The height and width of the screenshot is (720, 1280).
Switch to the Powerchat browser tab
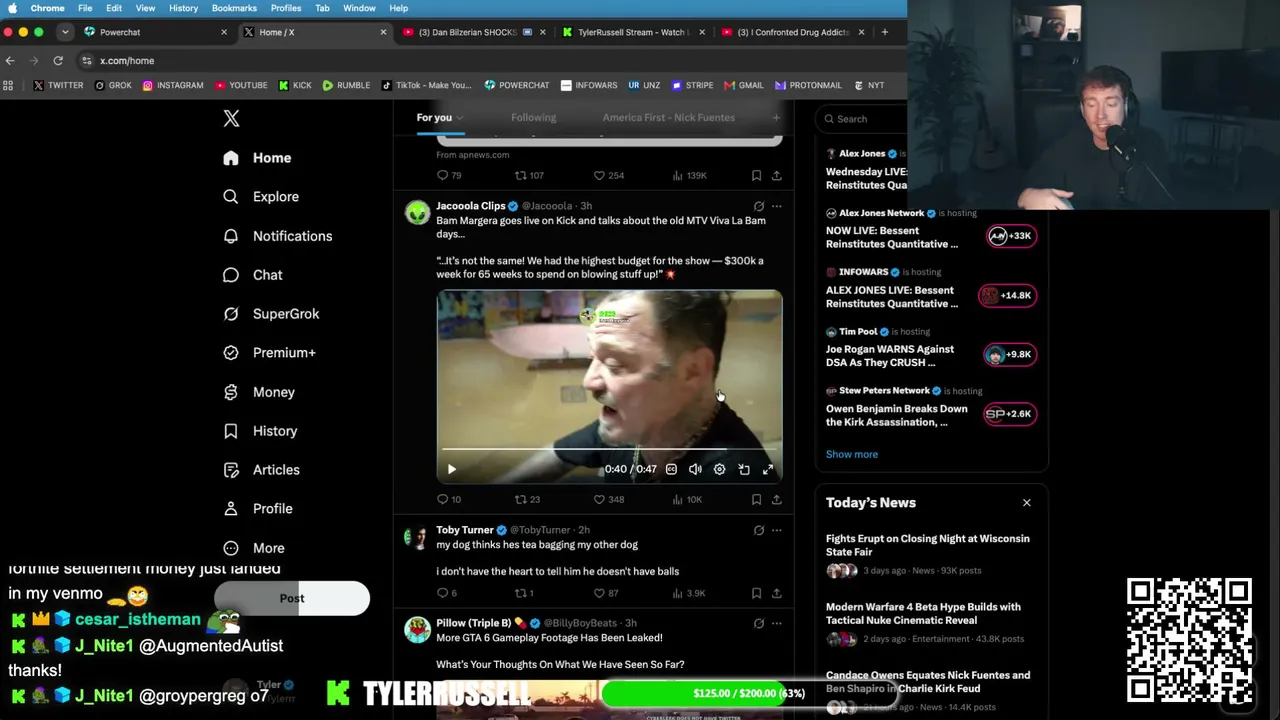(155, 32)
